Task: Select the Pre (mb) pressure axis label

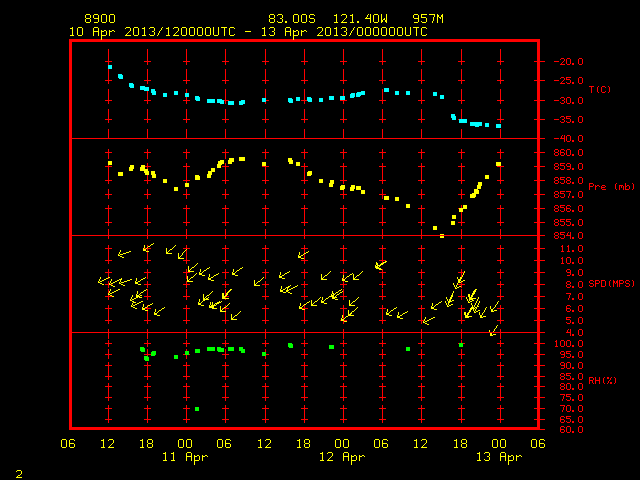Action: click(611, 187)
